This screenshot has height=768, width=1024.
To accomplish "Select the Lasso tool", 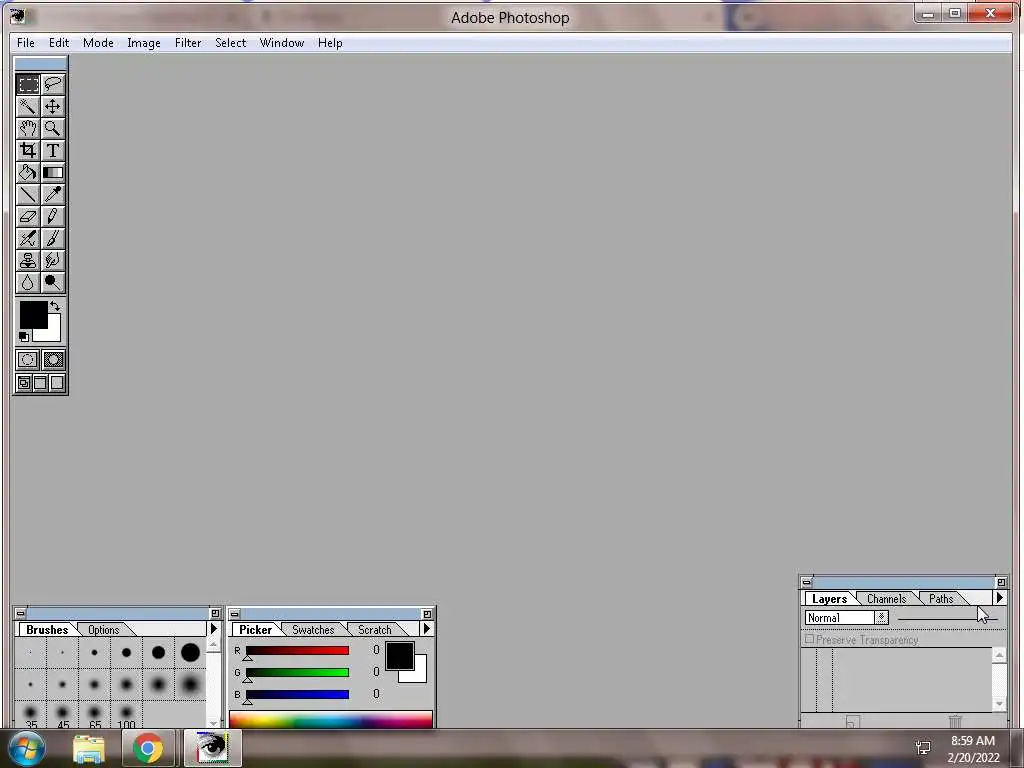I will tap(53, 84).
